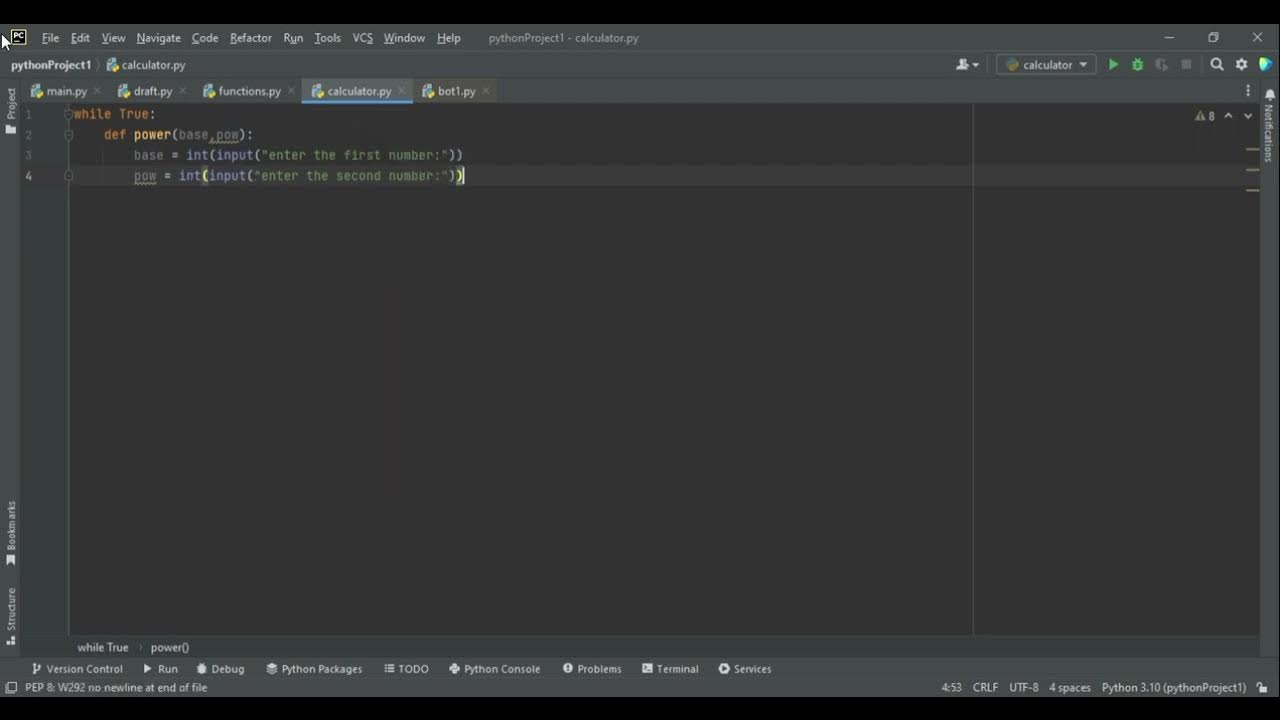This screenshot has width=1280, height=720.
Task: Open the VCS menu
Action: coord(362,38)
